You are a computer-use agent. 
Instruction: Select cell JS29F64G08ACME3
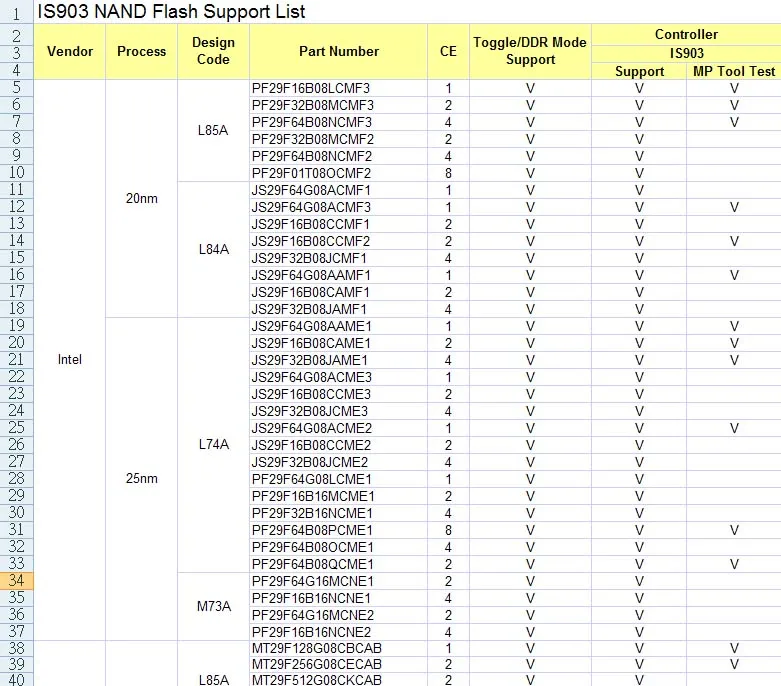(x=338, y=377)
